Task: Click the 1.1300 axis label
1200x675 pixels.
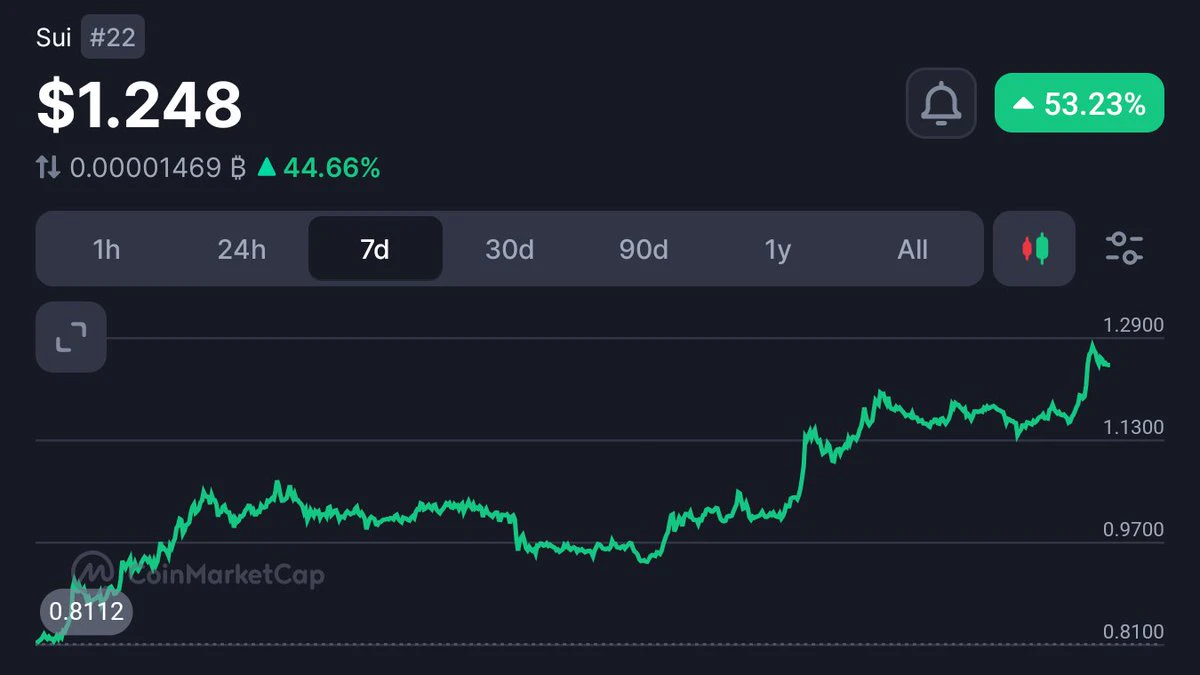Action: pos(1133,427)
